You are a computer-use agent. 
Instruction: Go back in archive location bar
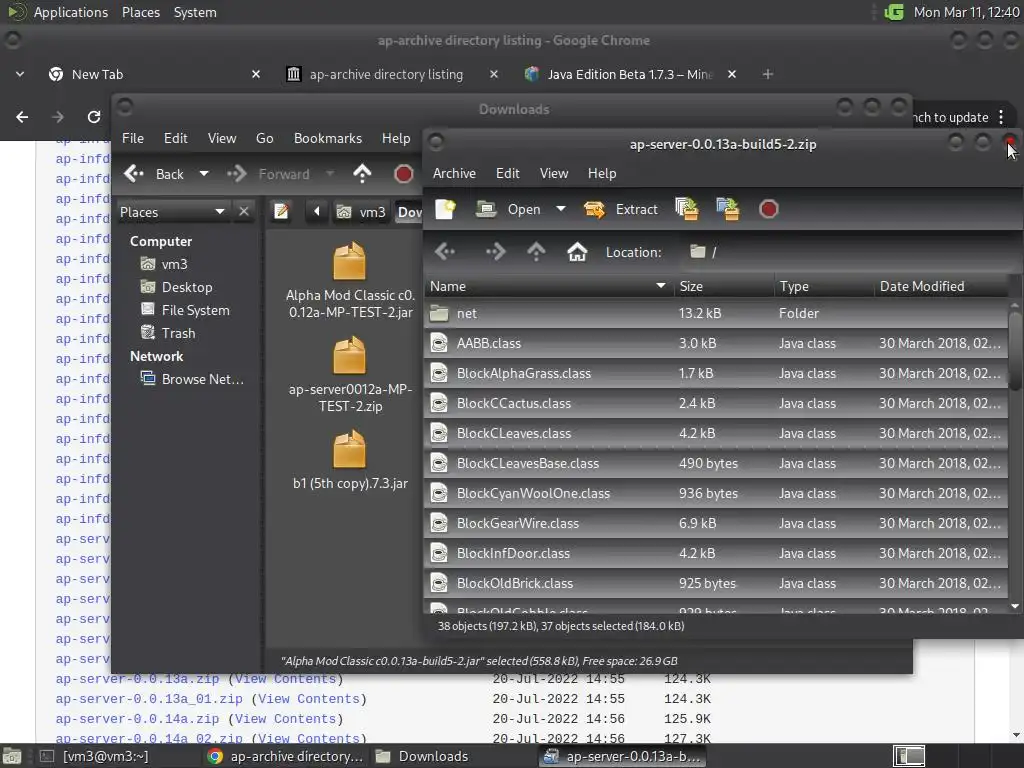(x=445, y=251)
